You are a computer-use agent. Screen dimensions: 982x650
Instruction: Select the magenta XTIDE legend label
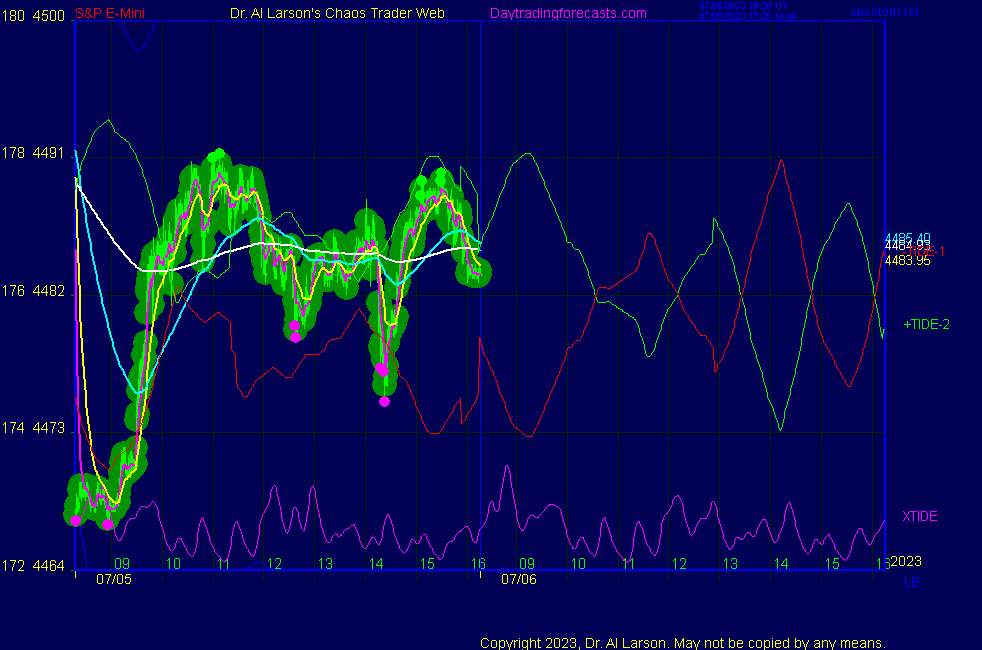point(919,517)
